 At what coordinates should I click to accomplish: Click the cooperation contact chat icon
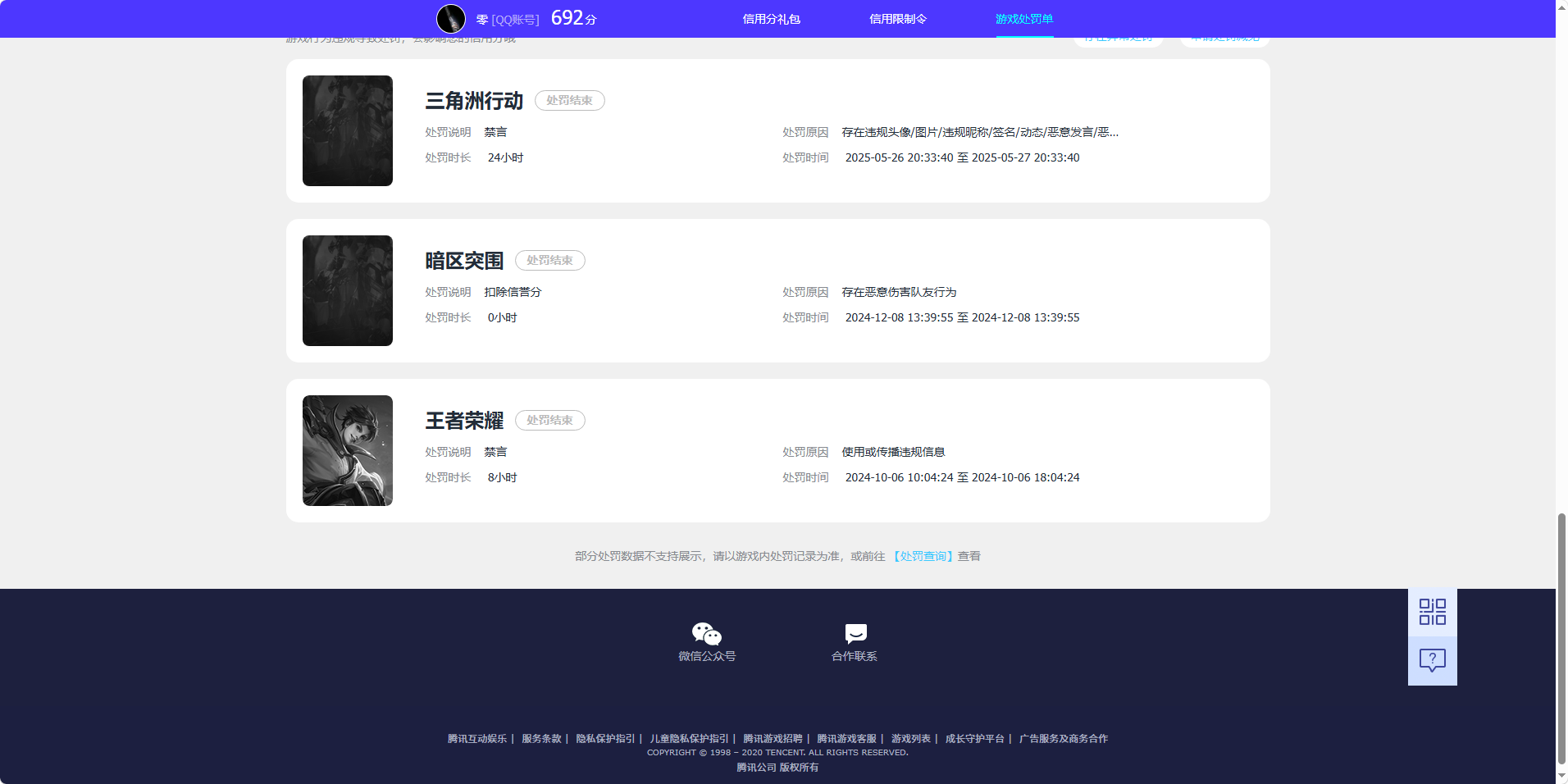click(855, 634)
